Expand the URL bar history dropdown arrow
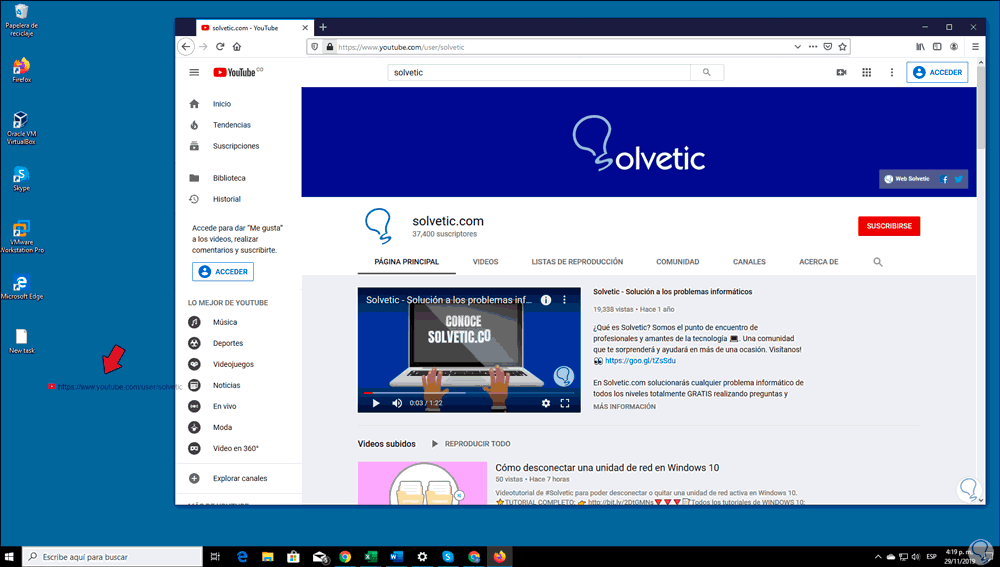 click(797, 47)
